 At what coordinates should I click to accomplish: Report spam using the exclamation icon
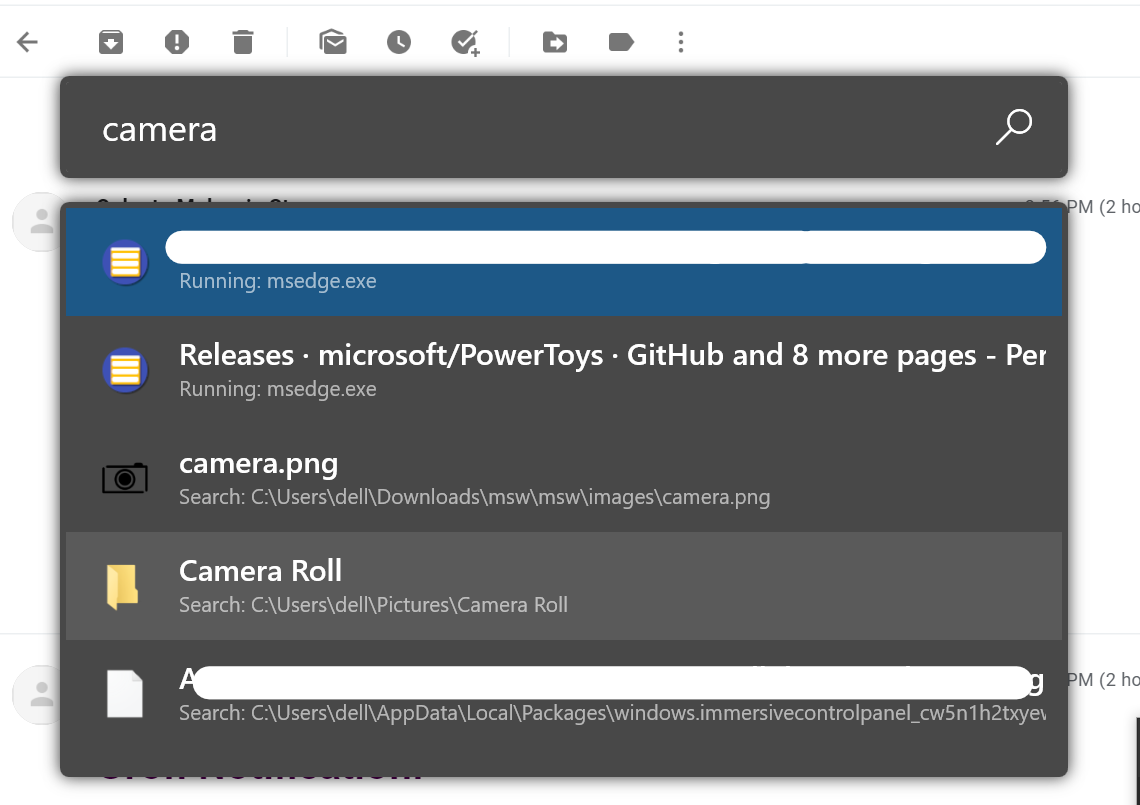point(177,42)
